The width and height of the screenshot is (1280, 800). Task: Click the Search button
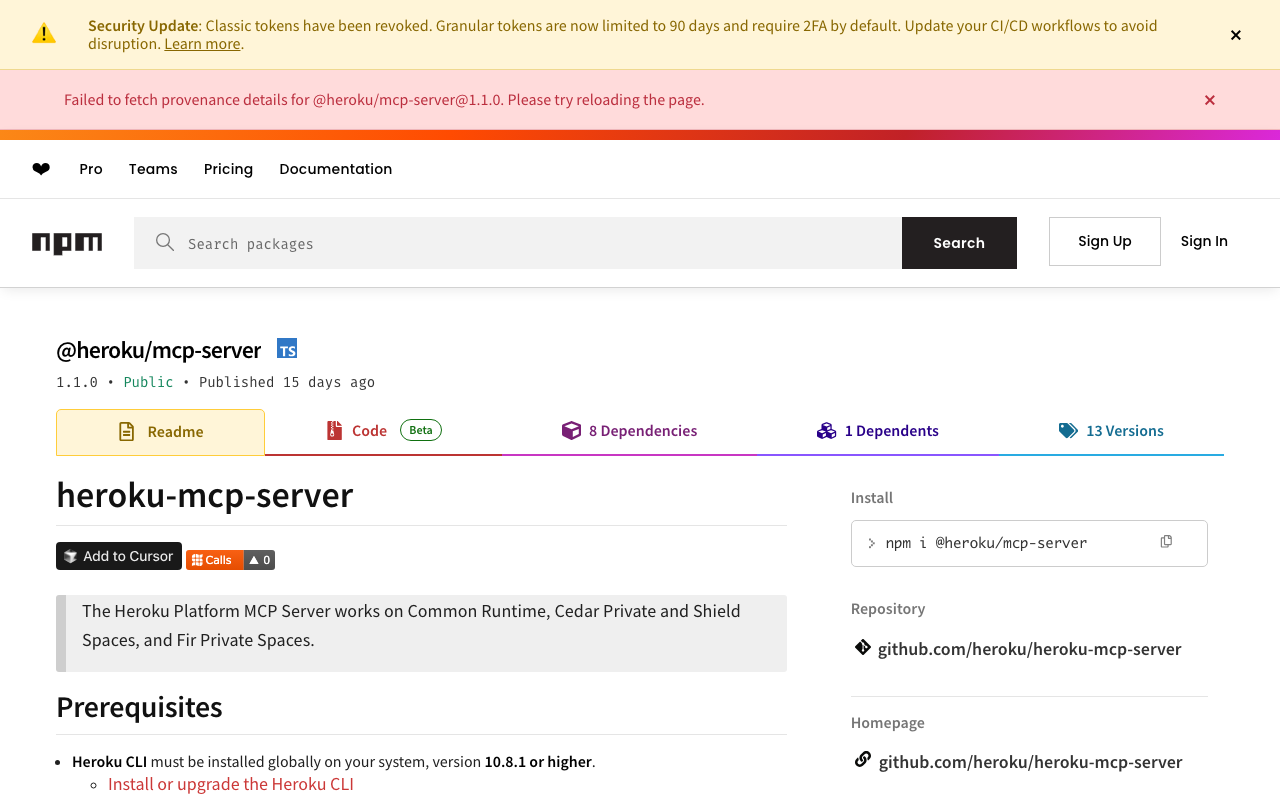click(x=959, y=243)
